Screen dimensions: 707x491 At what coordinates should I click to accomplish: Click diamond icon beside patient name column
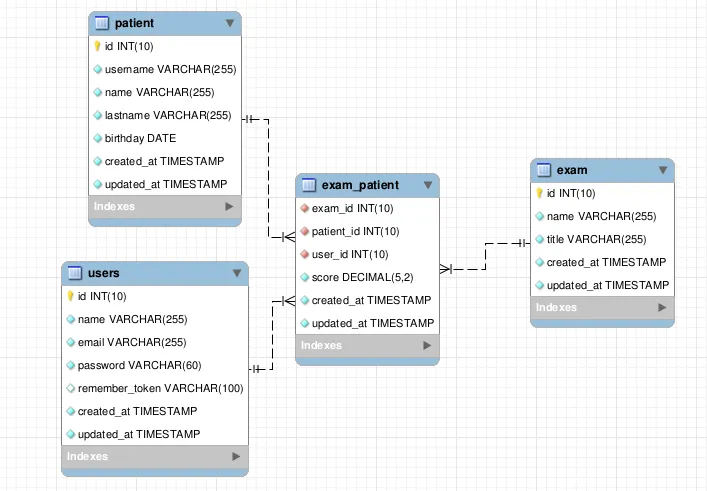click(97, 92)
